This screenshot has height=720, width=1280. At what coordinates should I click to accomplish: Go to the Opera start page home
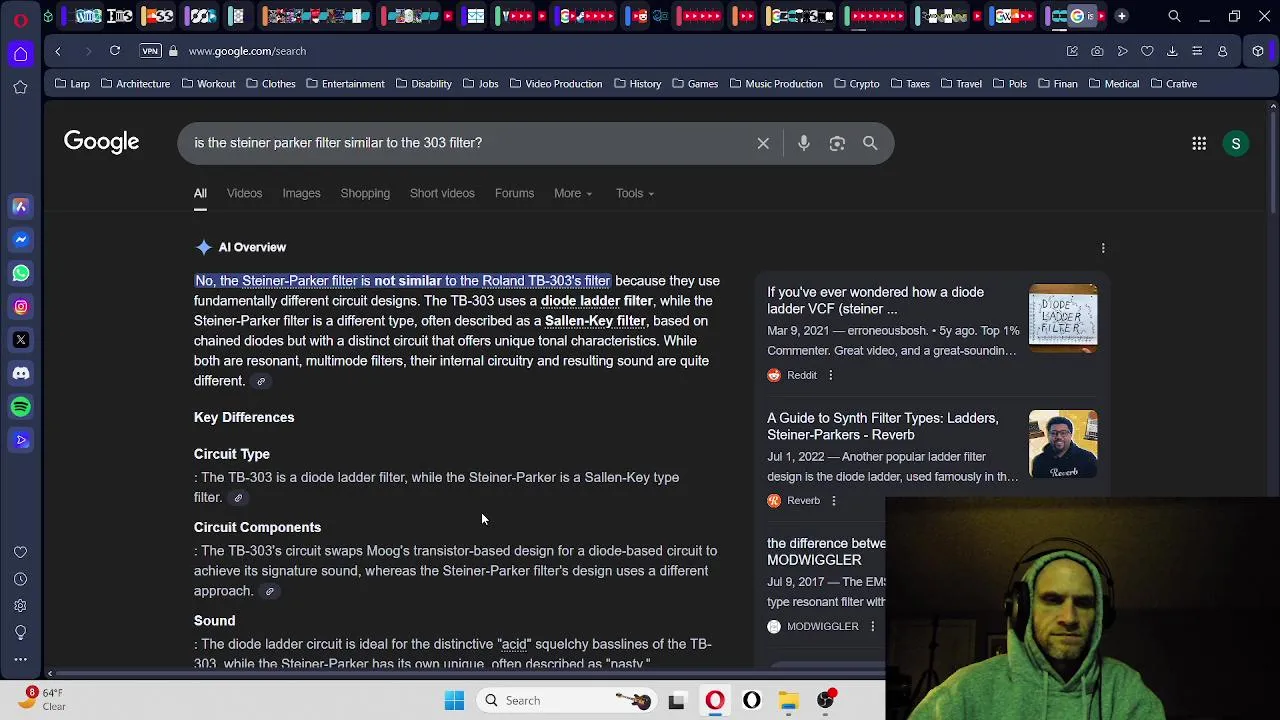(x=20, y=54)
